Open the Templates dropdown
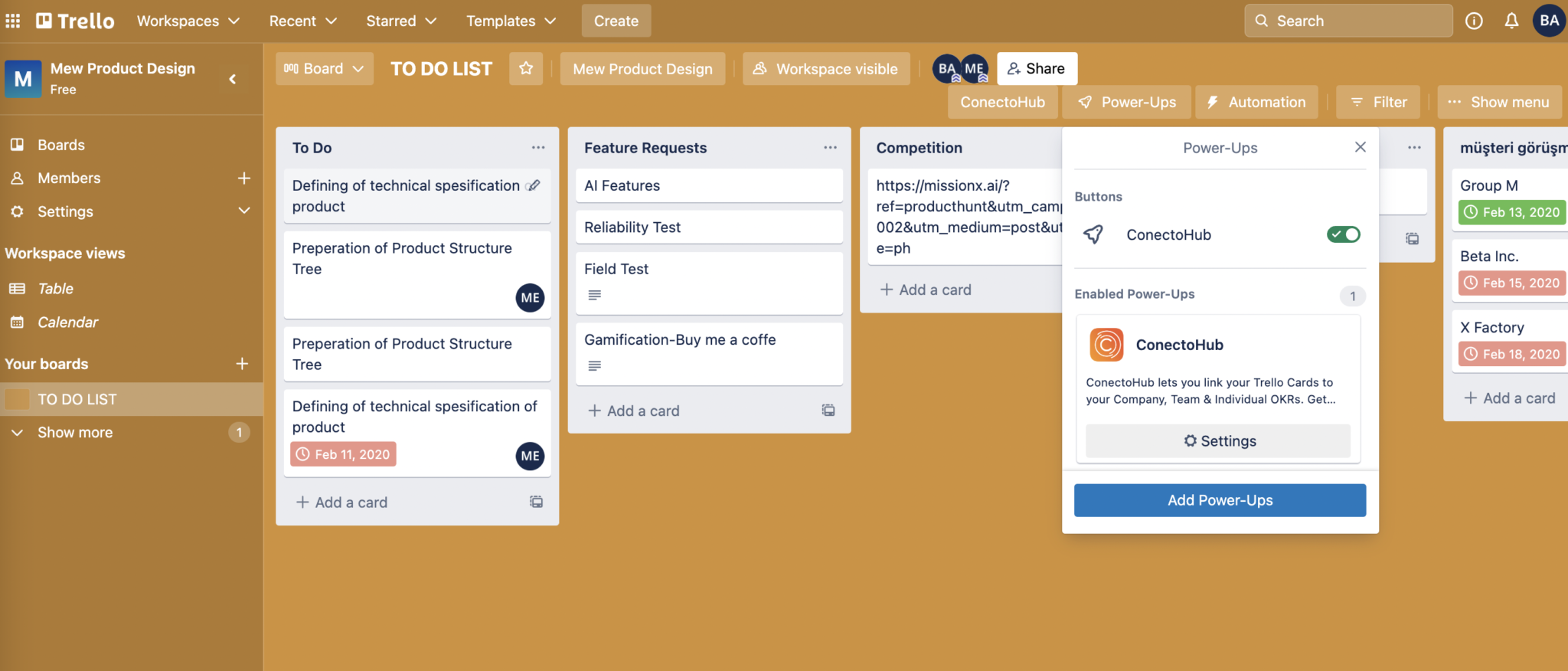The height and width of the screenshot is (671, 1568). click(x=511, y=21)
